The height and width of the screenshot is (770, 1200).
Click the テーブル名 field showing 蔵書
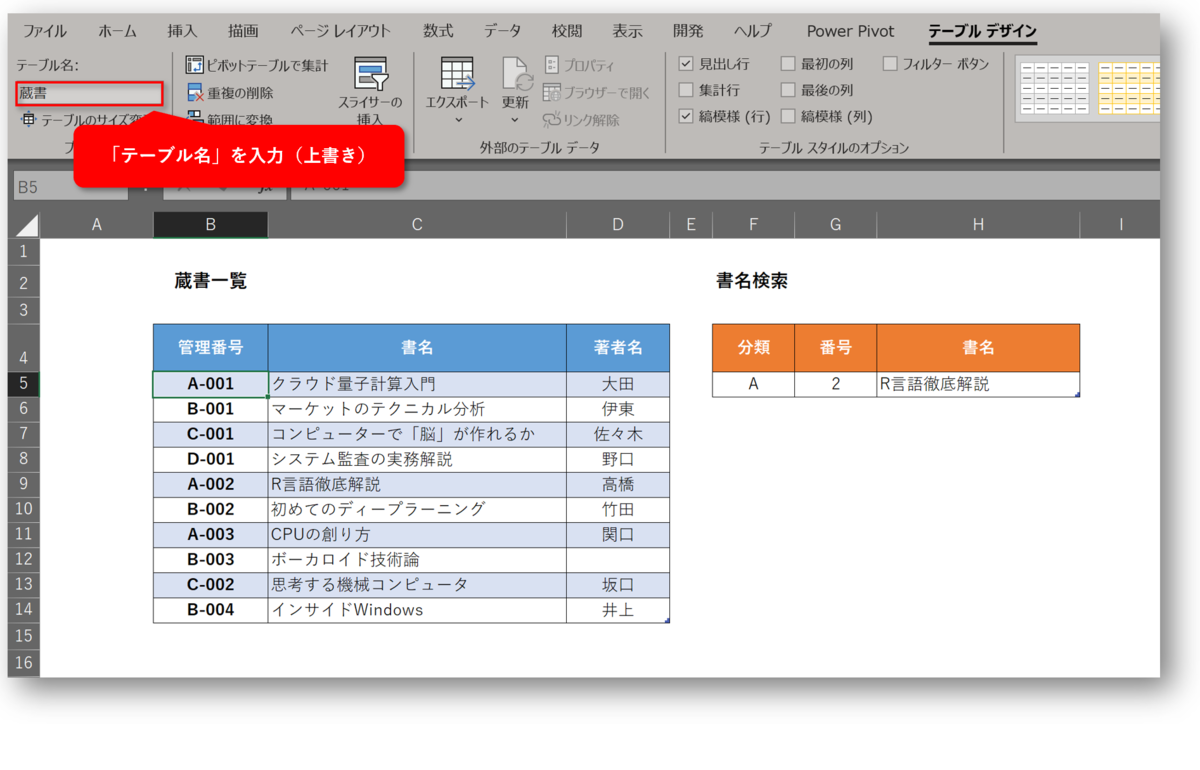point(88,92)
